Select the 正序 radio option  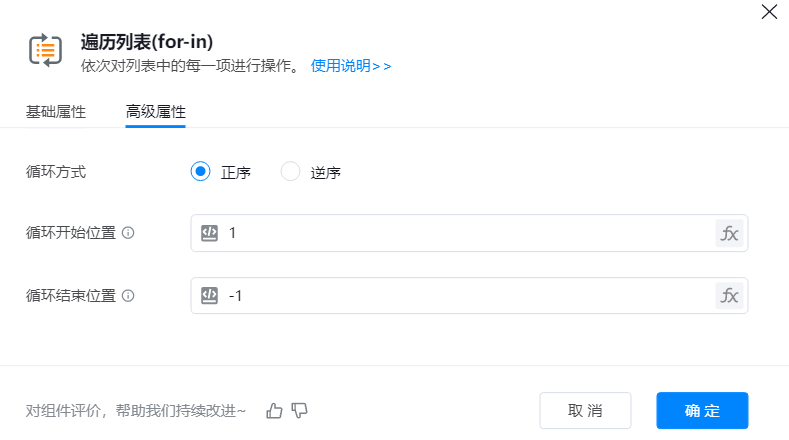pyautogui.click(x=200, y=171)
